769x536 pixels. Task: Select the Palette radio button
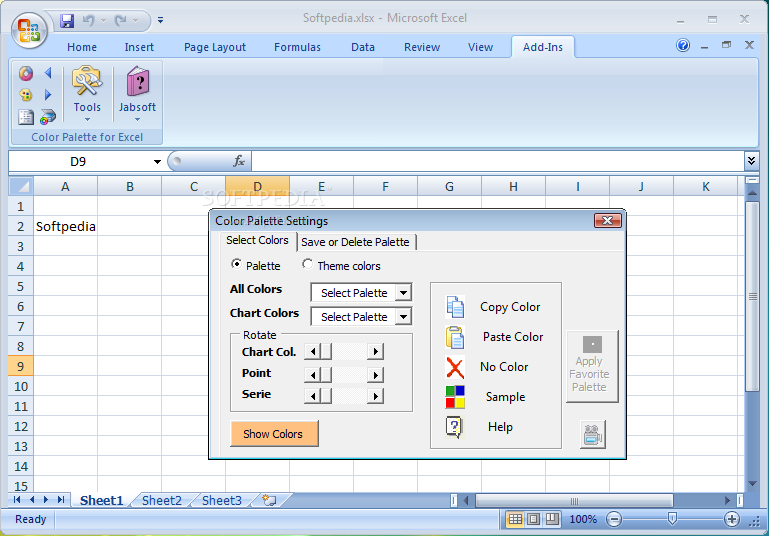click(236, 264)
